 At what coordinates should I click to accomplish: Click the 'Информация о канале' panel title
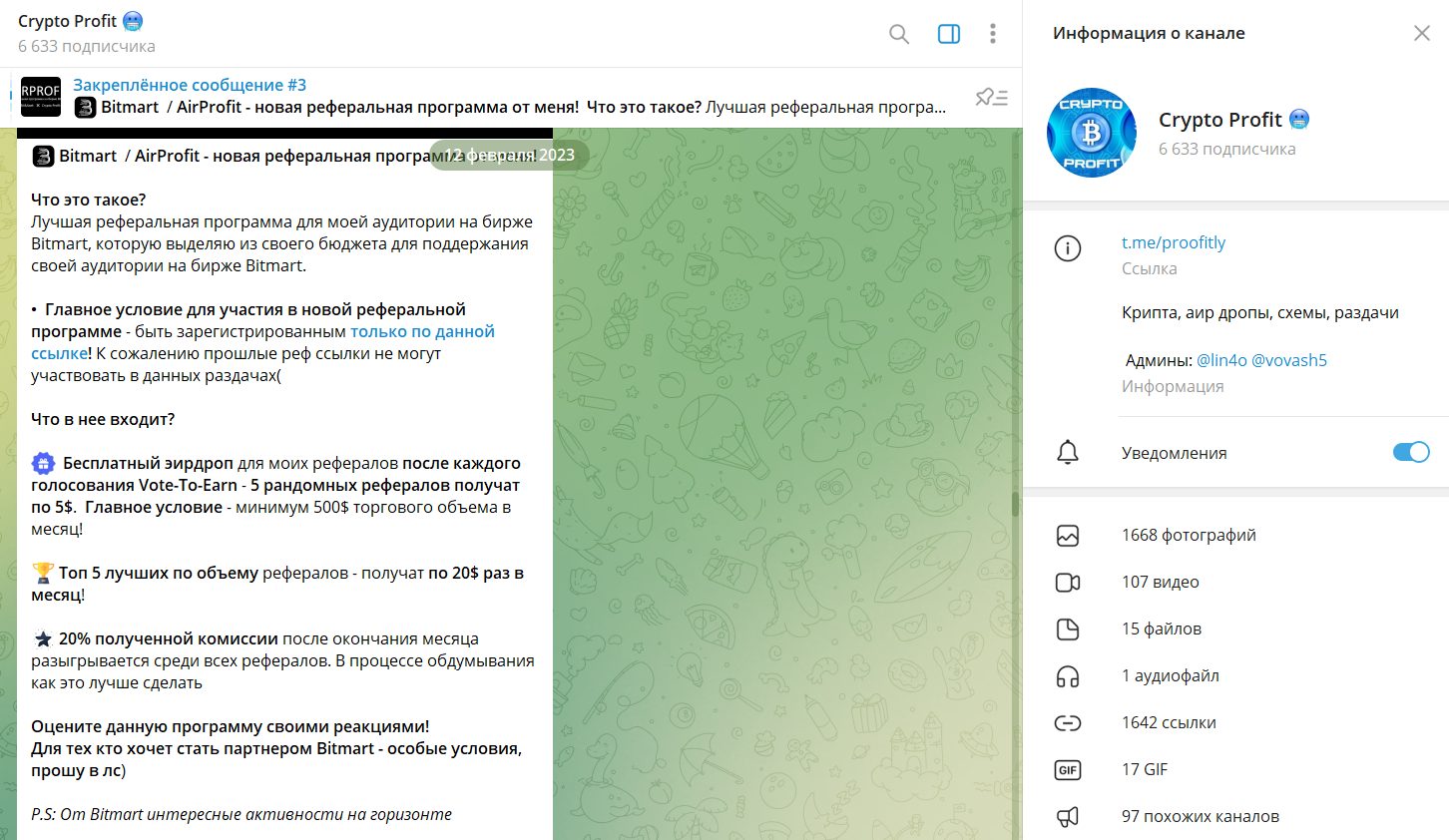pyautogui.click(x=1149, y=33)
